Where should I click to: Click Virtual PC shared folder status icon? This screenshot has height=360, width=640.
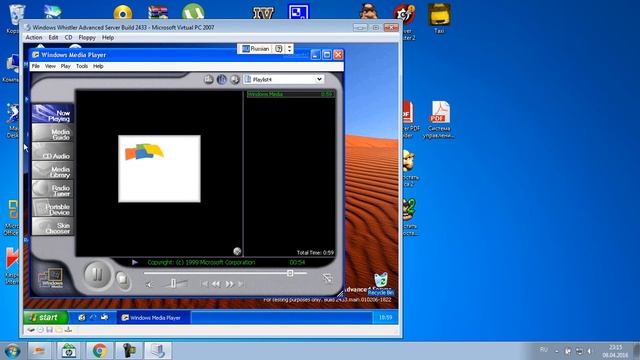[59, 330]
